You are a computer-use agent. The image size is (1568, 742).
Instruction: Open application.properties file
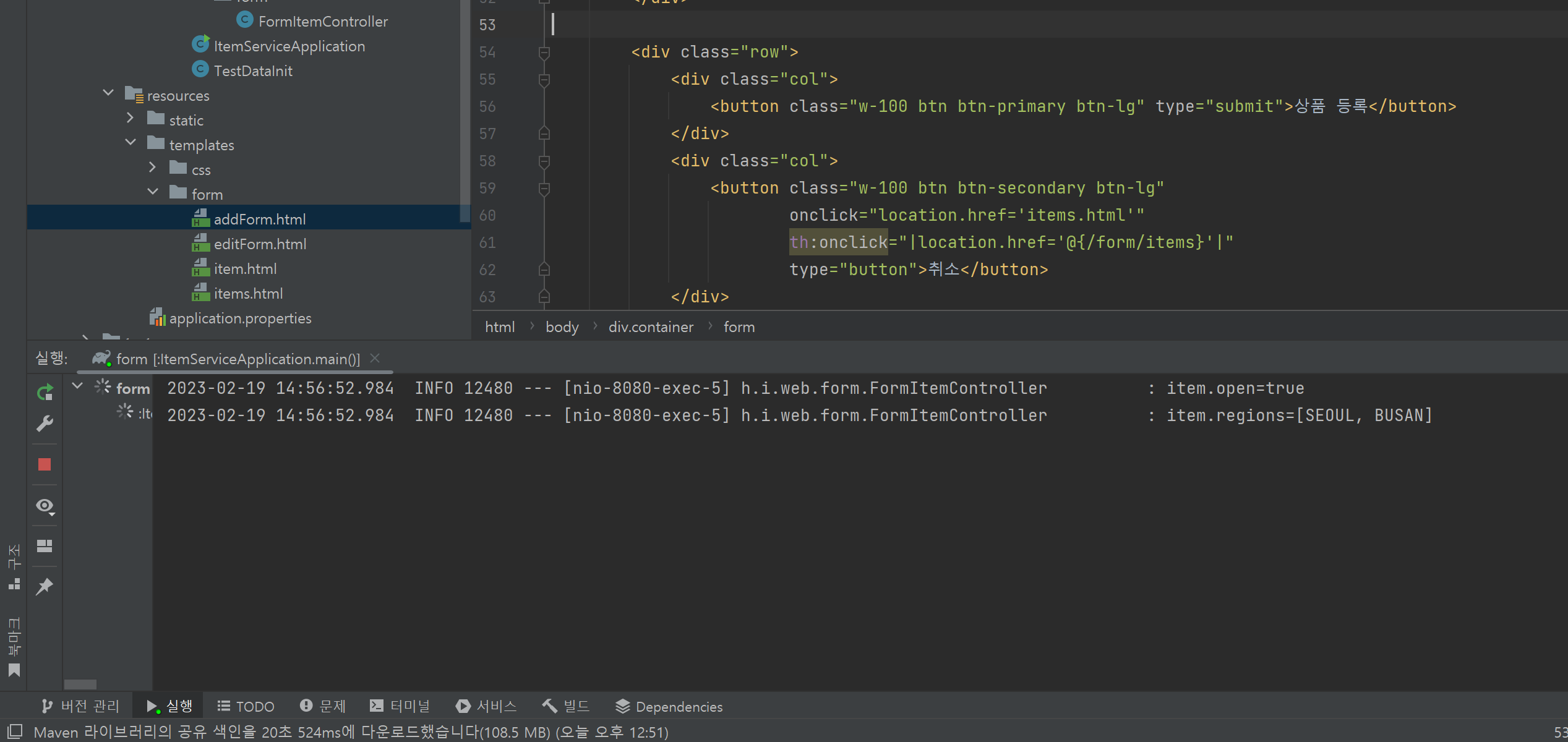click(230, 318)
